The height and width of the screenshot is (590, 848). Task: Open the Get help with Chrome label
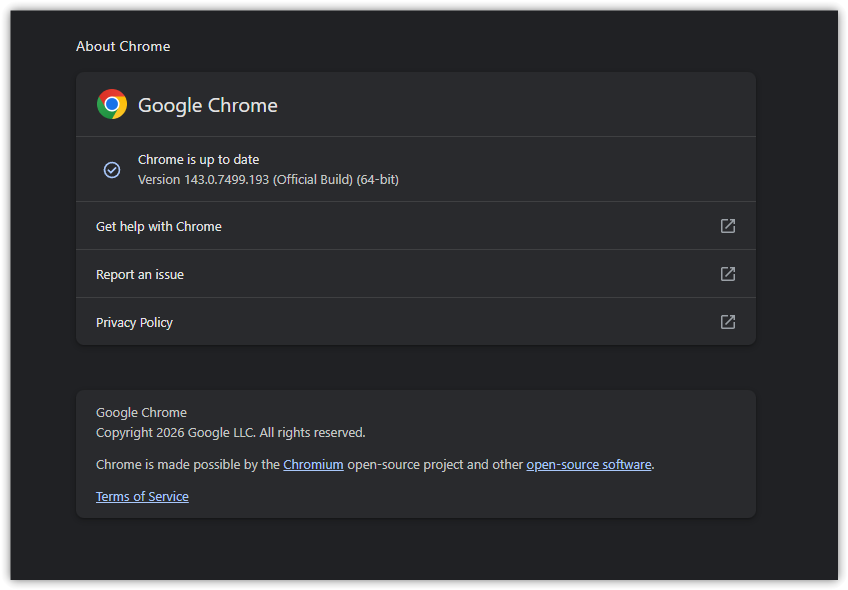pos(159,227)
